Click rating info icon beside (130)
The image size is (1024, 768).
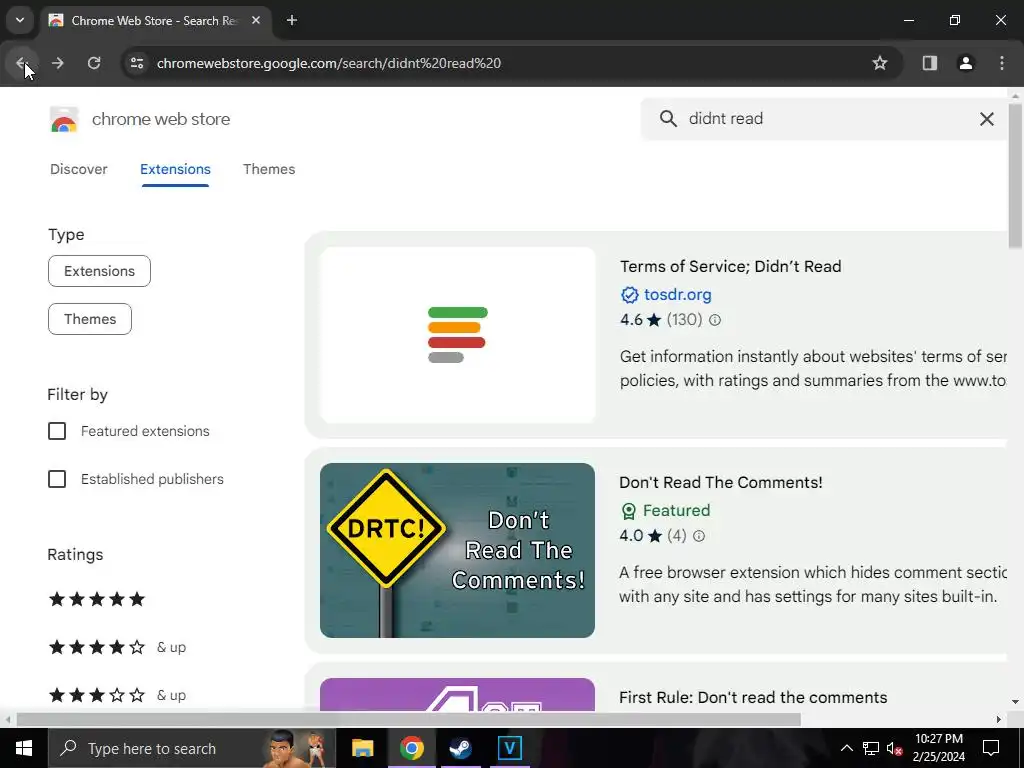click(715, 320)
